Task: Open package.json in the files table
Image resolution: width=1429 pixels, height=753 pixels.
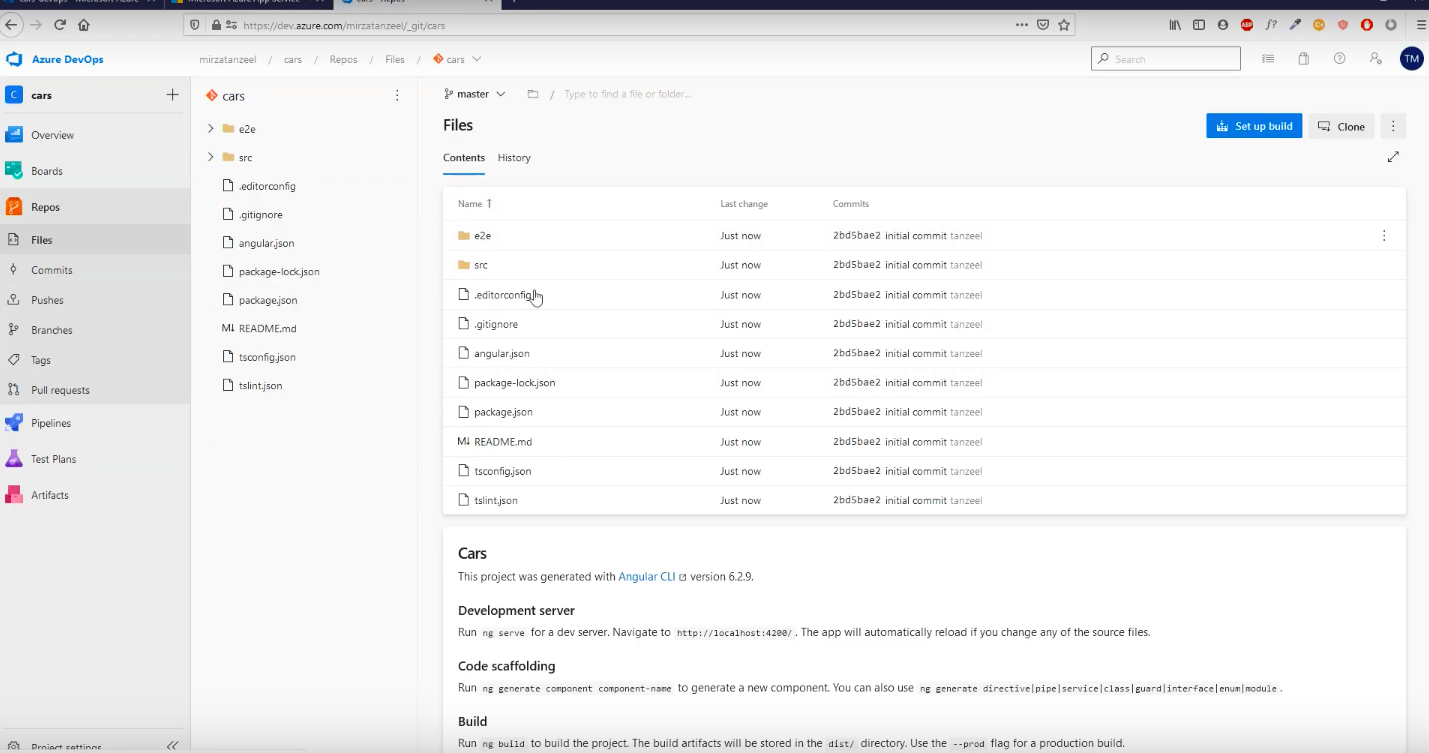Action: [x=503, y=412]
